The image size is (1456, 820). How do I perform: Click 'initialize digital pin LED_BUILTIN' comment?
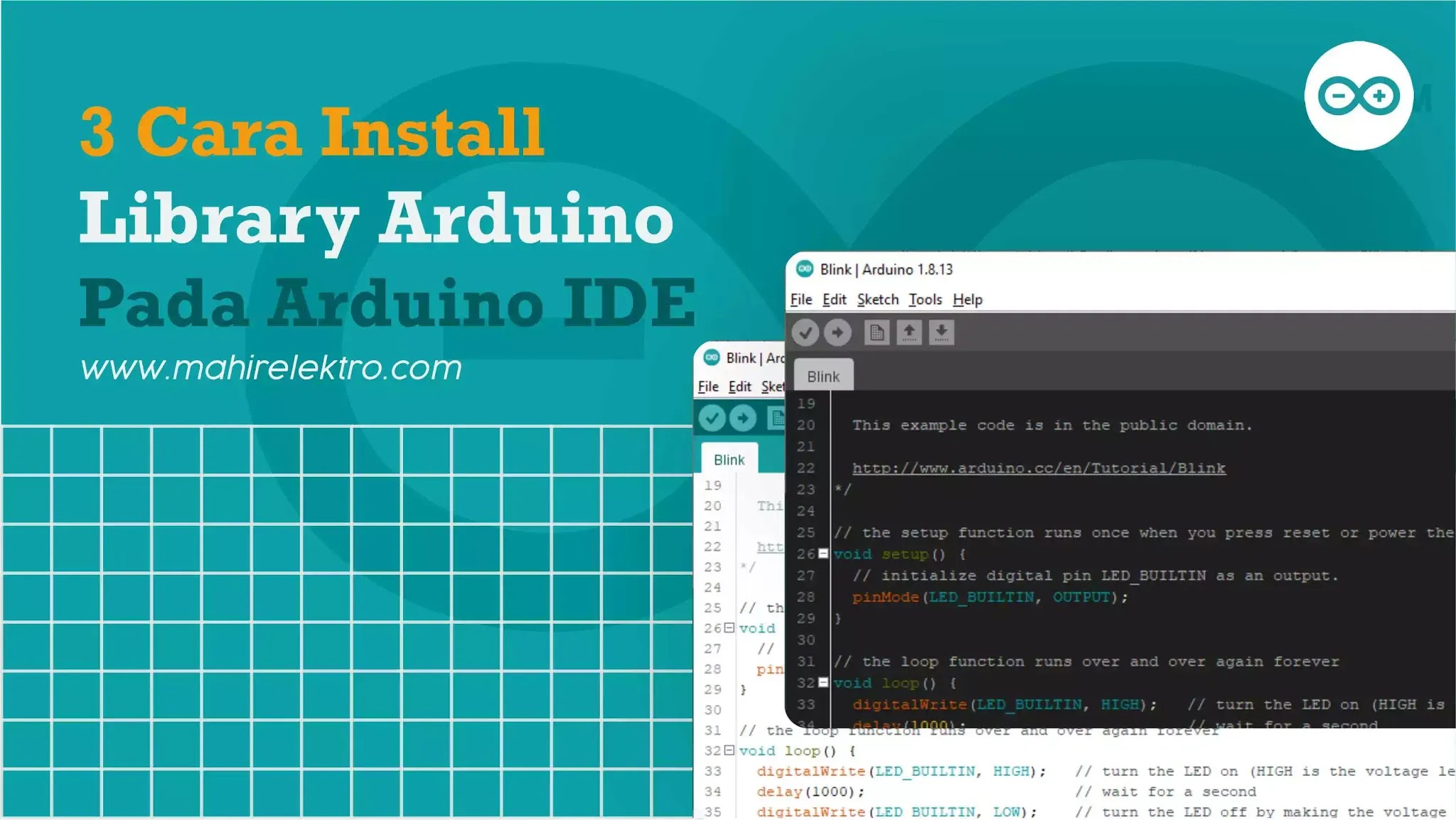pos(1096,576)
